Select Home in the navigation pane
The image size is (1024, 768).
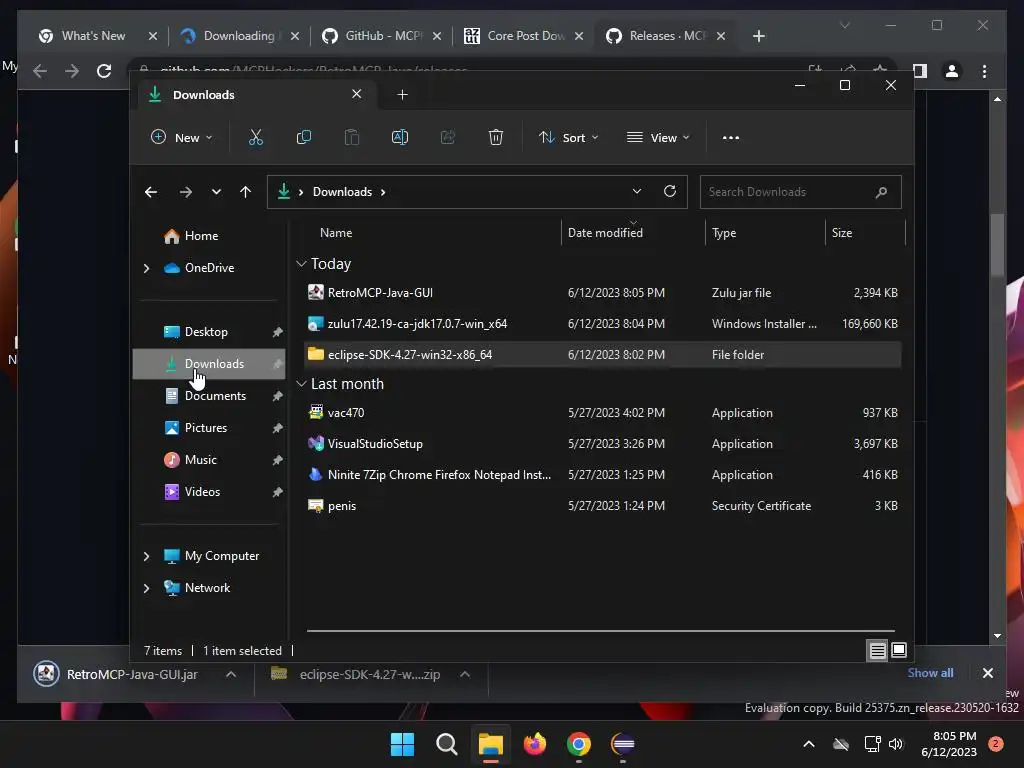coord(201,236)
